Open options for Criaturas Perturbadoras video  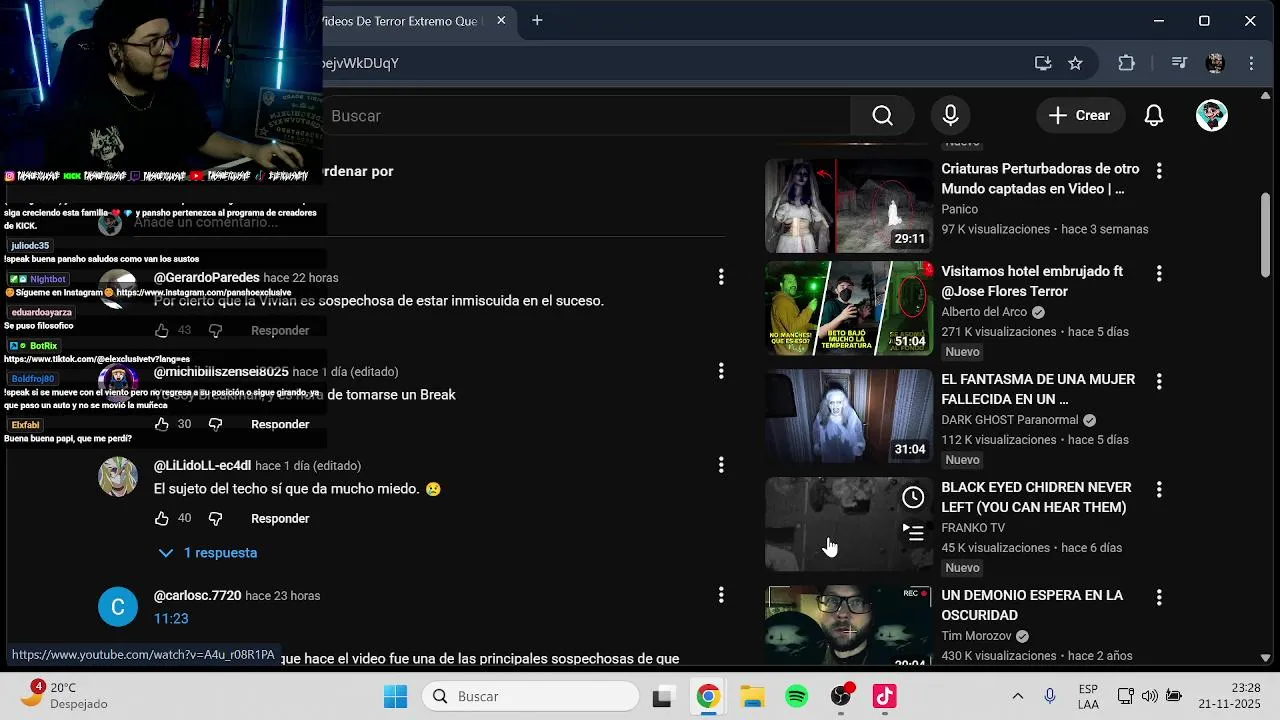point(1159,171)
